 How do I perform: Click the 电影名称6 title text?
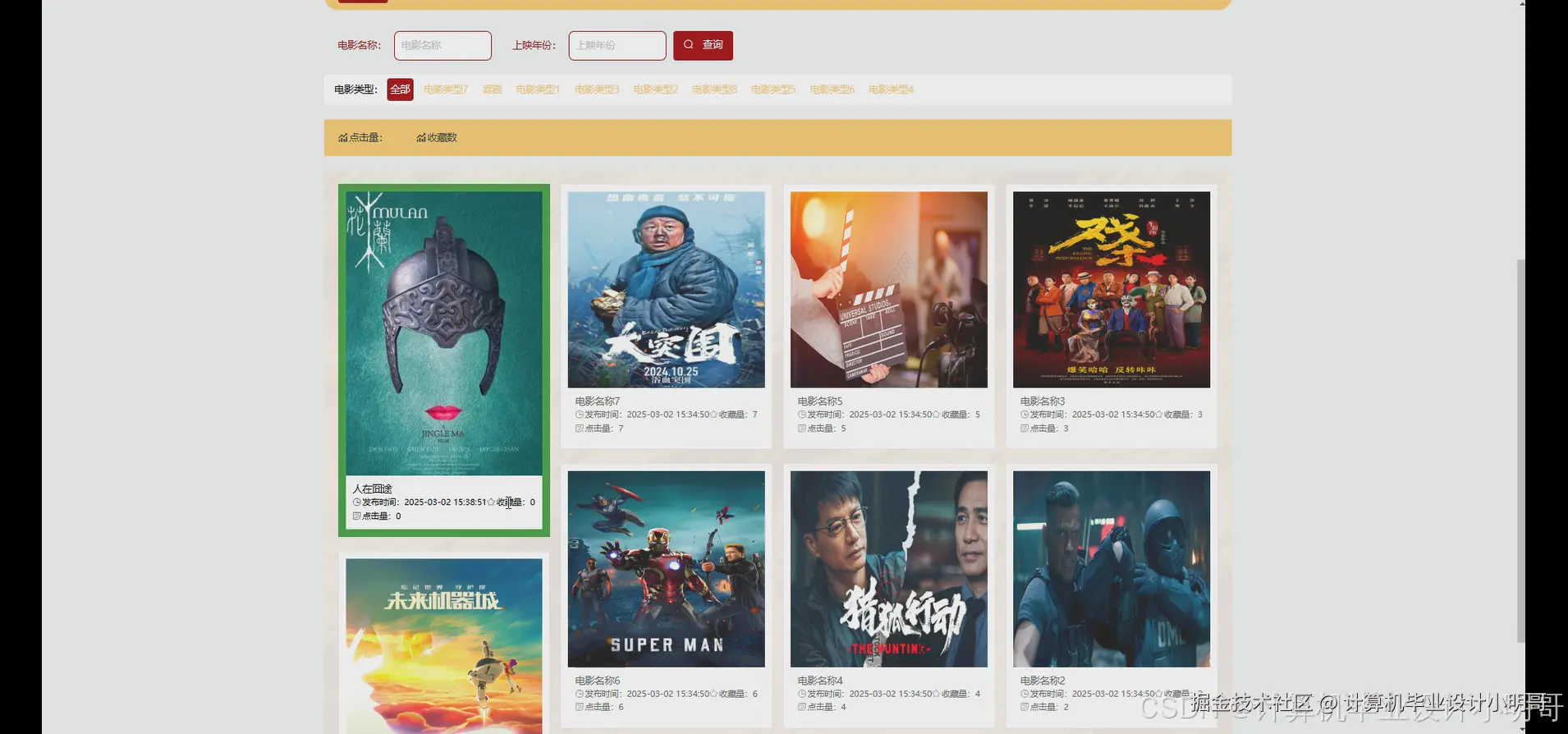tap(598, 681)
